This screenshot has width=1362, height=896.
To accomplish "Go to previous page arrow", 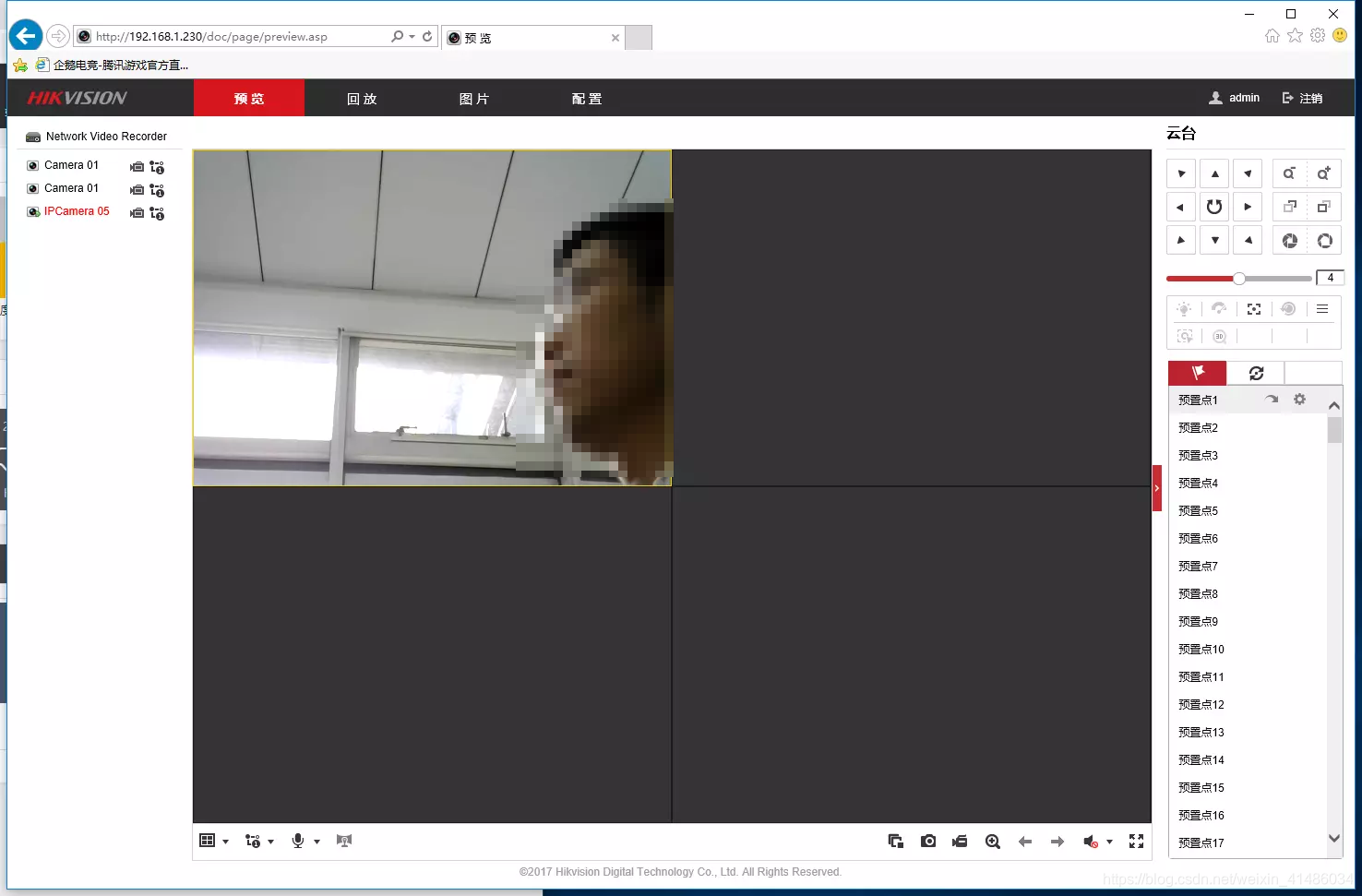I will point(1025,841).
